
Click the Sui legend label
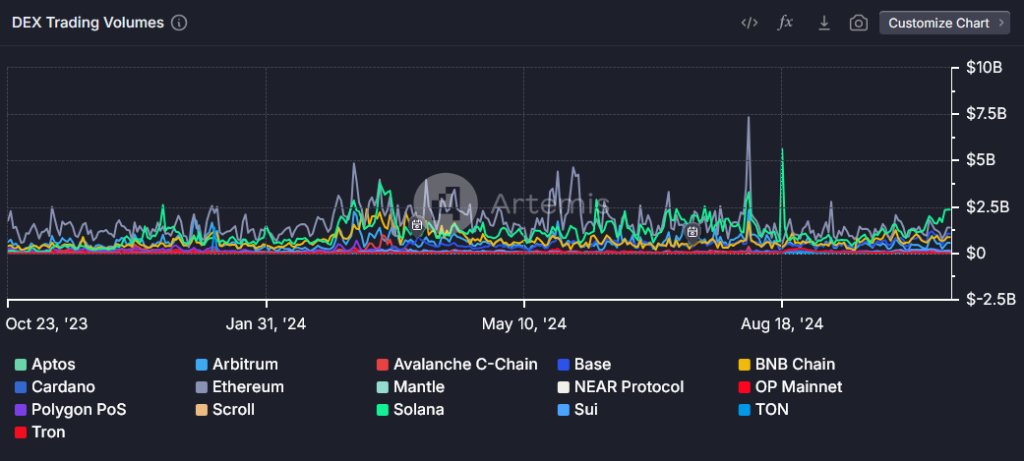tap(586, 409)
